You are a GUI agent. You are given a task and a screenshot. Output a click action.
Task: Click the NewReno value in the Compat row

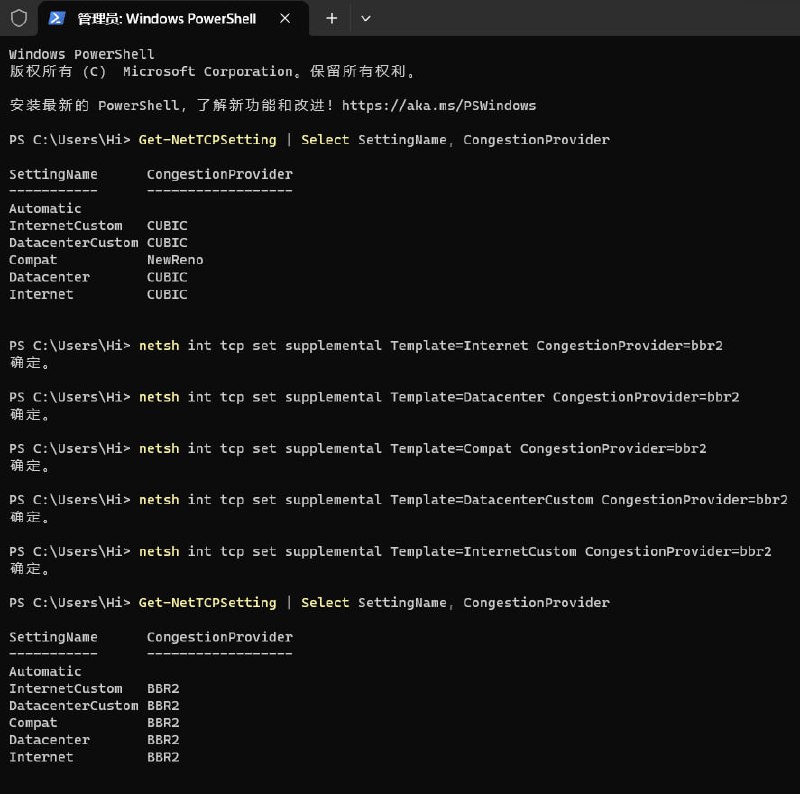[x=175, y=260]
